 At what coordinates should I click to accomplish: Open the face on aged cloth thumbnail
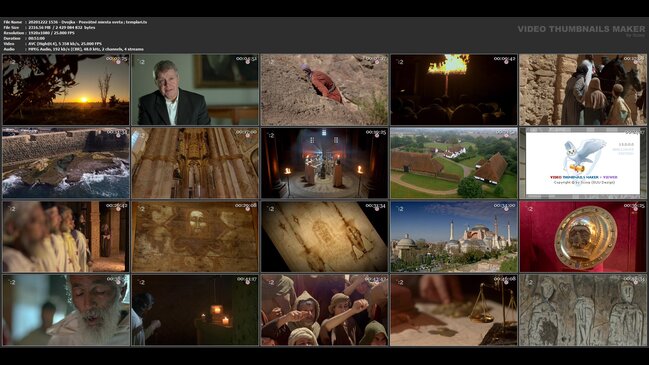click(195, 237)
